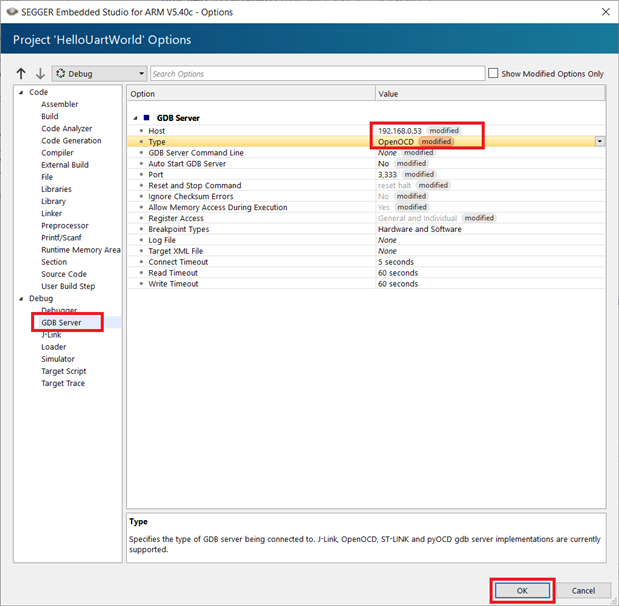The image size is (619, 606).
Task: Select the Auto Start GDB Server option
Action: [366, 164]
